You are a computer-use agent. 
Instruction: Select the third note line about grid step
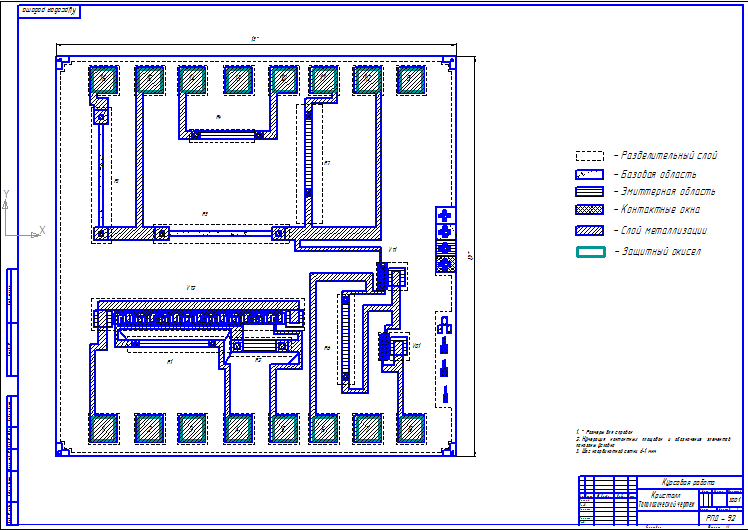point(616,451)
